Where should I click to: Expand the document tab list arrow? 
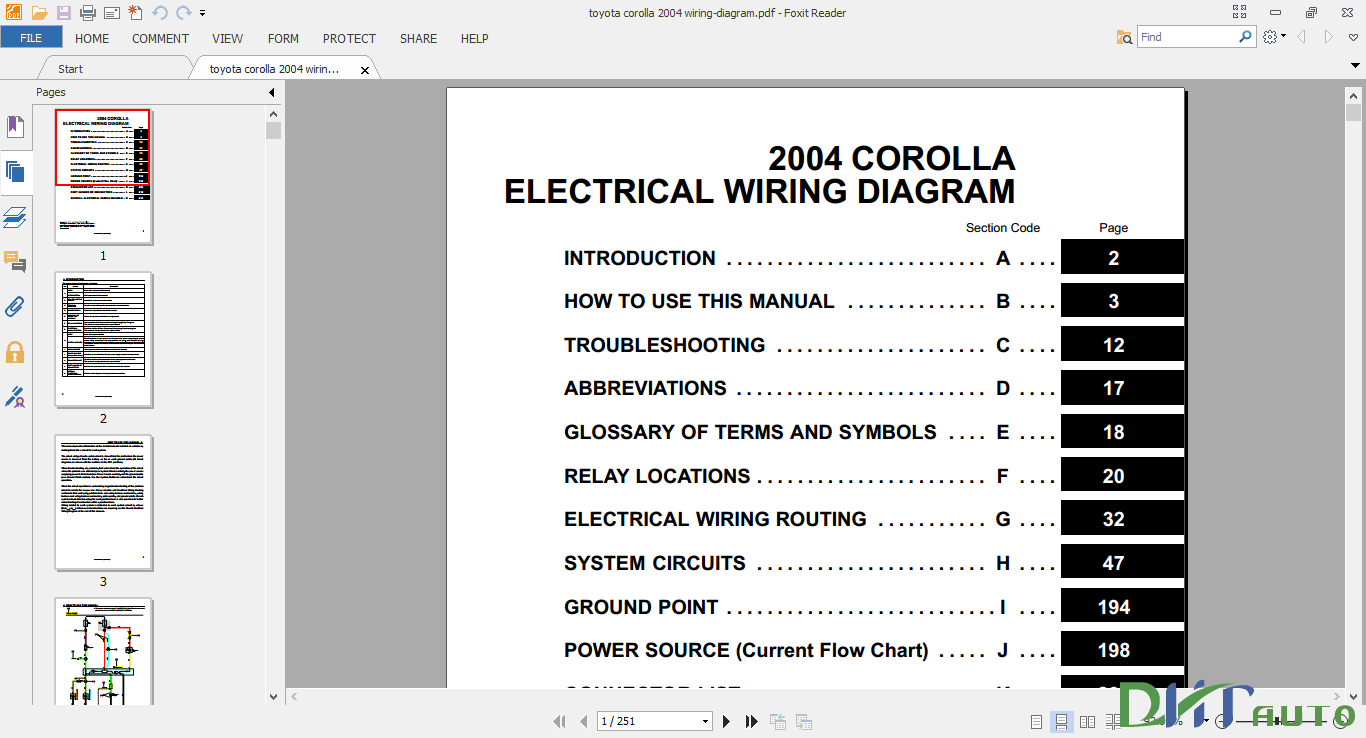click(1353, 64)
